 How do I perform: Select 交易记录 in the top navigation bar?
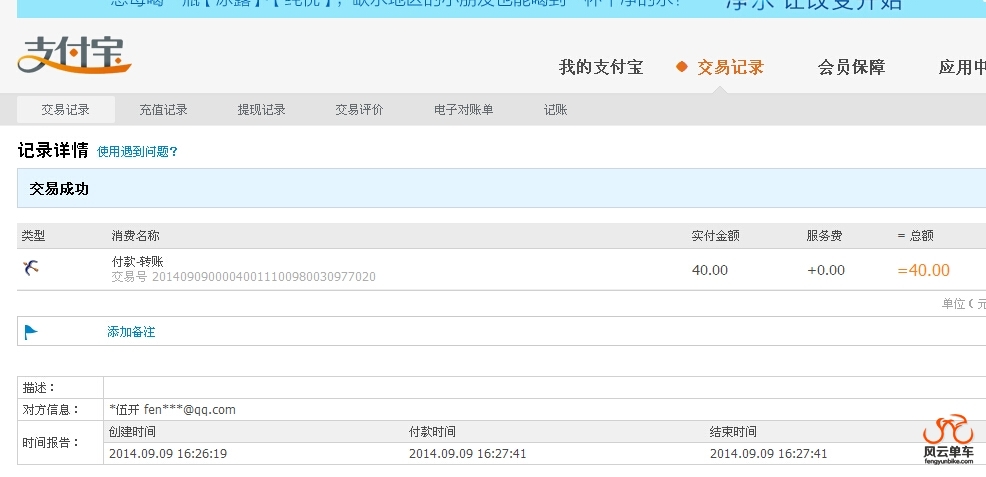pos(730,67)
